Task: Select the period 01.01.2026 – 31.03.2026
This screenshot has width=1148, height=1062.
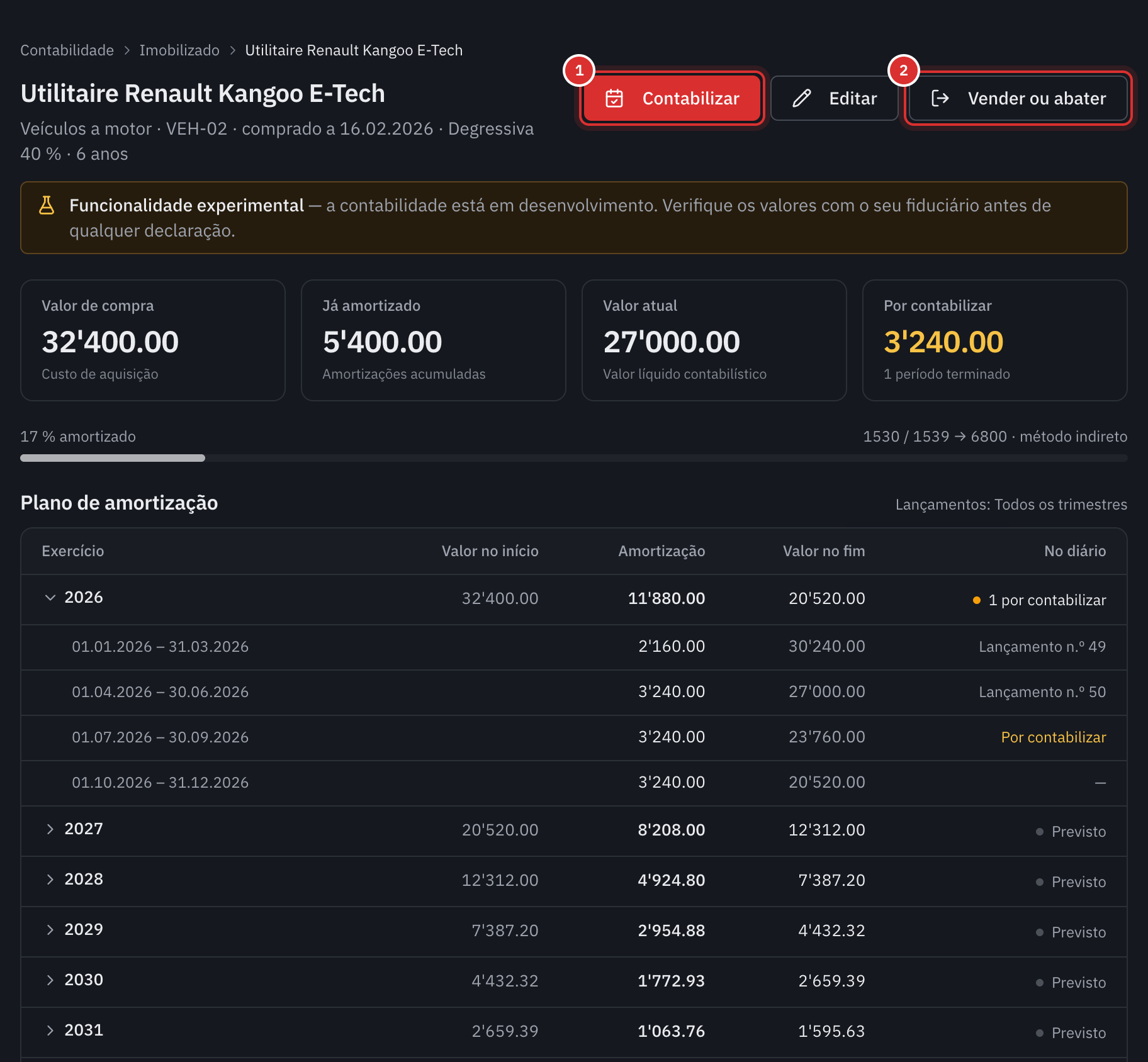Action: point(160,647)
